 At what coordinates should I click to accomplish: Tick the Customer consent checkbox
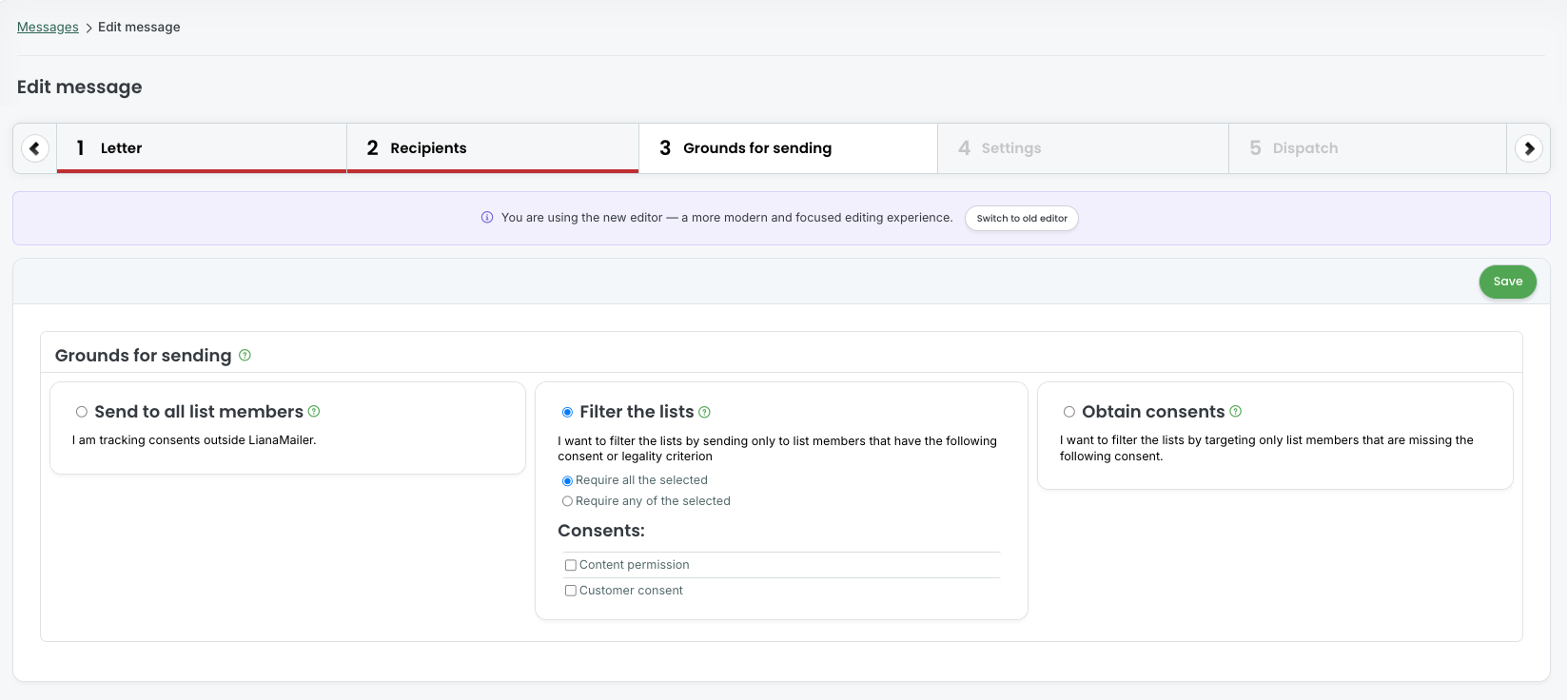[x=571, y=591]
